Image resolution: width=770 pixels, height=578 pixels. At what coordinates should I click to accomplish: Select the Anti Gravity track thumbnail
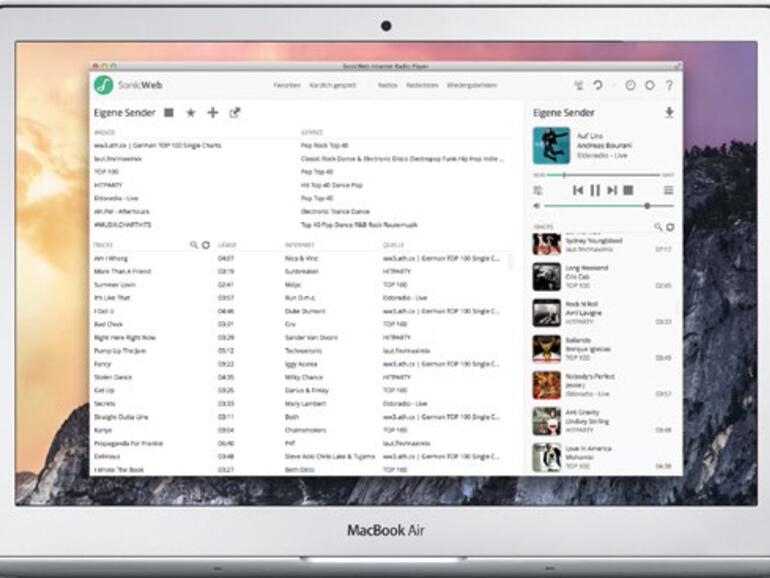(547, 421)
